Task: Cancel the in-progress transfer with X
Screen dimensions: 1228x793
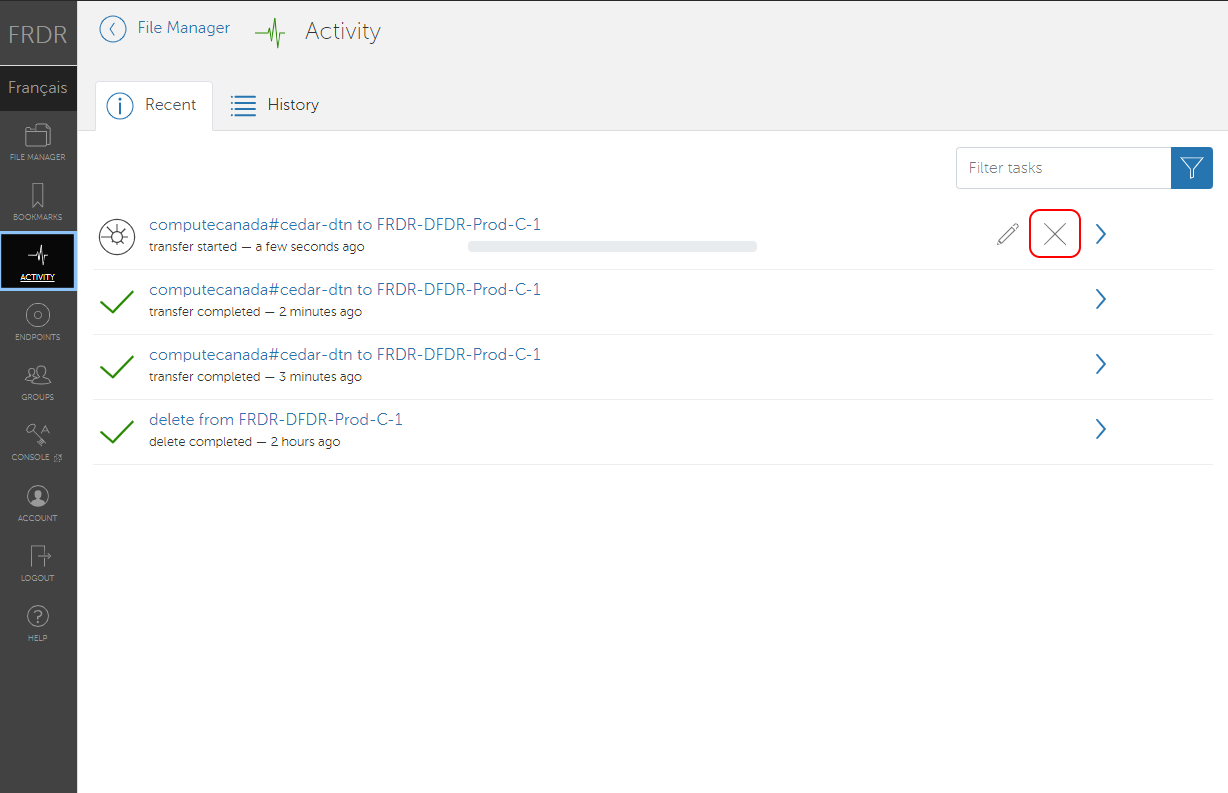Action: coord(1055,234)
